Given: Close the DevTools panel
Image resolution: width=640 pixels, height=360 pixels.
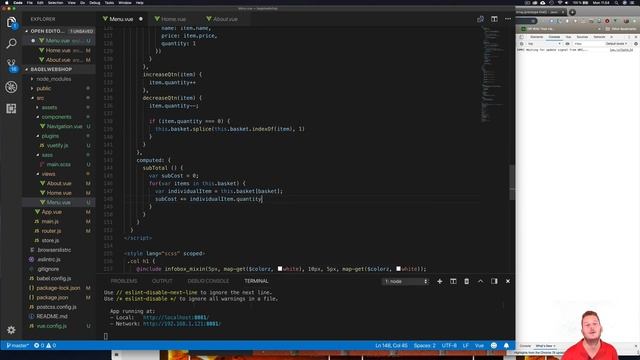Looking at the screenshot, I should 636,37.
